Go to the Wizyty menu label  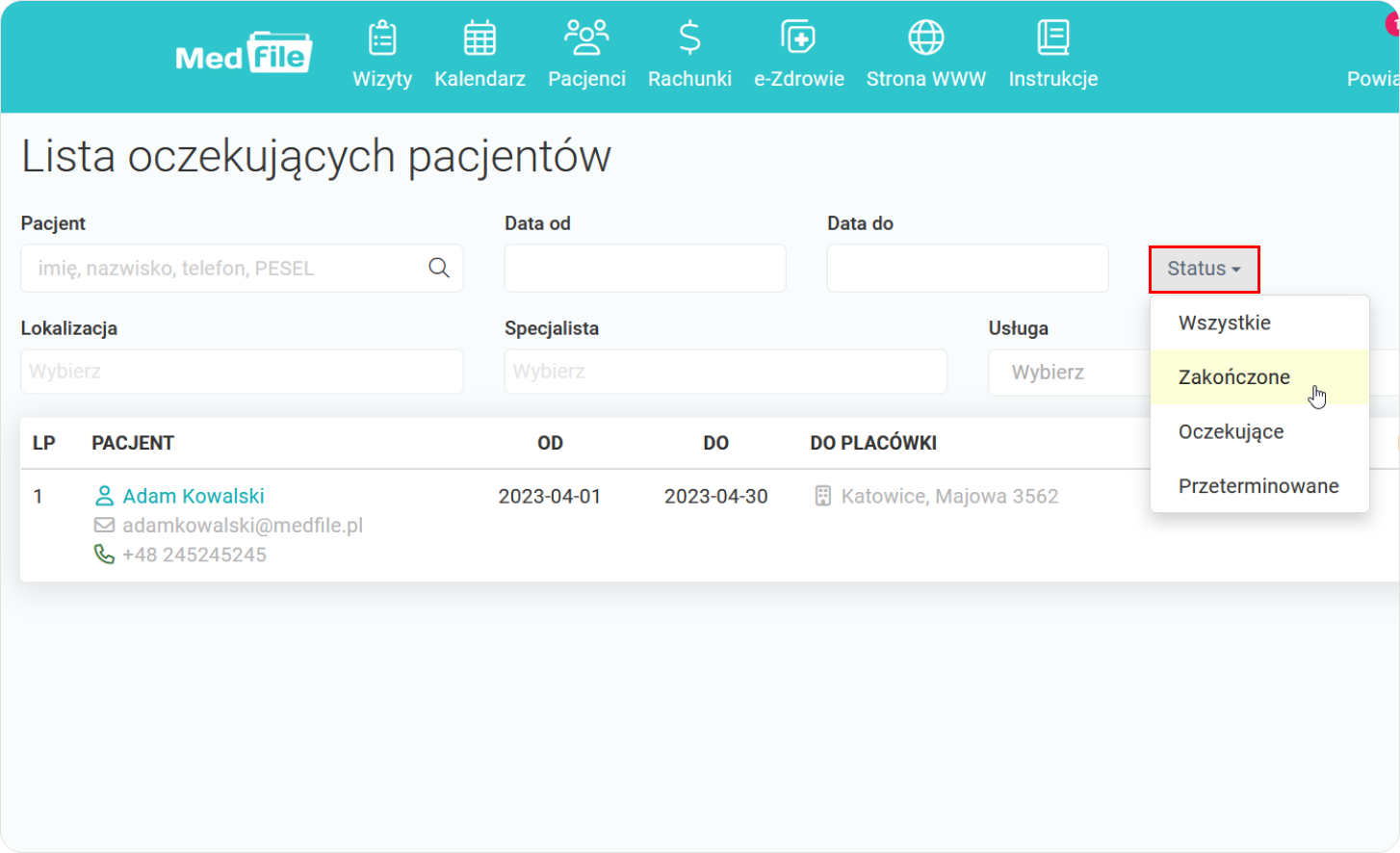(x=382, y=79)
